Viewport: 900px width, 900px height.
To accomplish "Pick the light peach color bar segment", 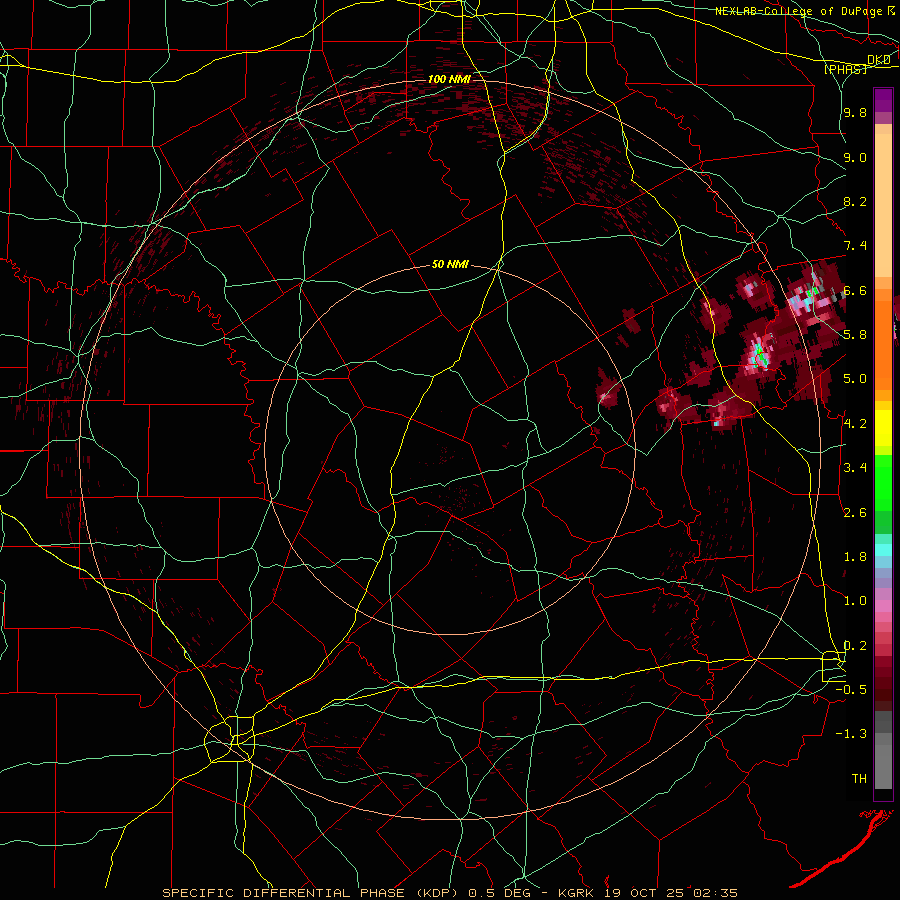I will (x=883, y=205).
